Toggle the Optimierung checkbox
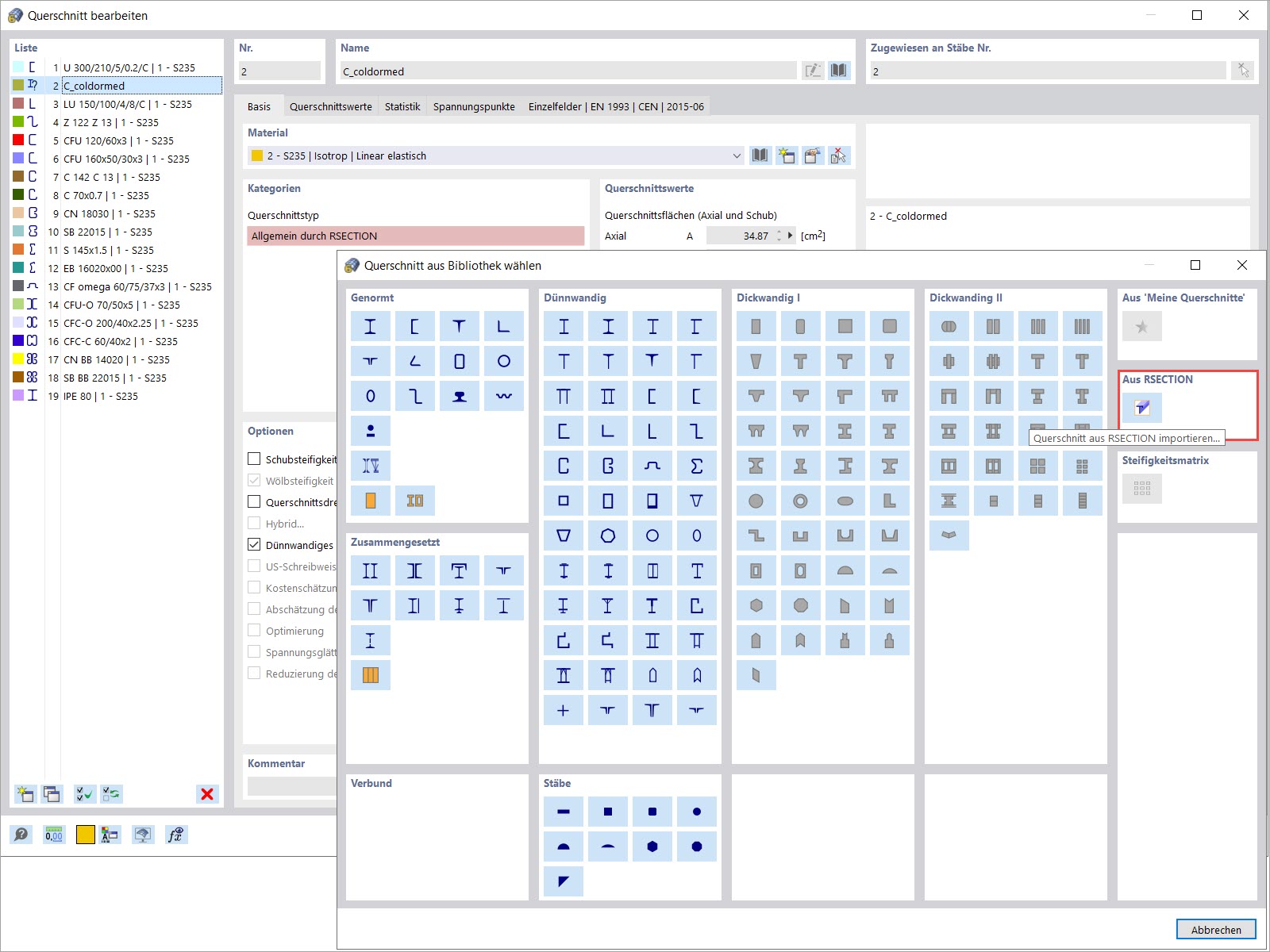 (x=254, y=630)
